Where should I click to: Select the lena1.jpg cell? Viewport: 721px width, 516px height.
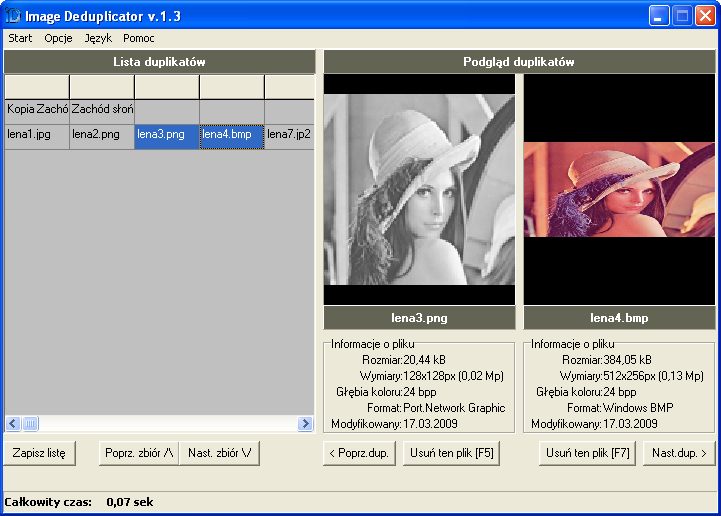37,136
